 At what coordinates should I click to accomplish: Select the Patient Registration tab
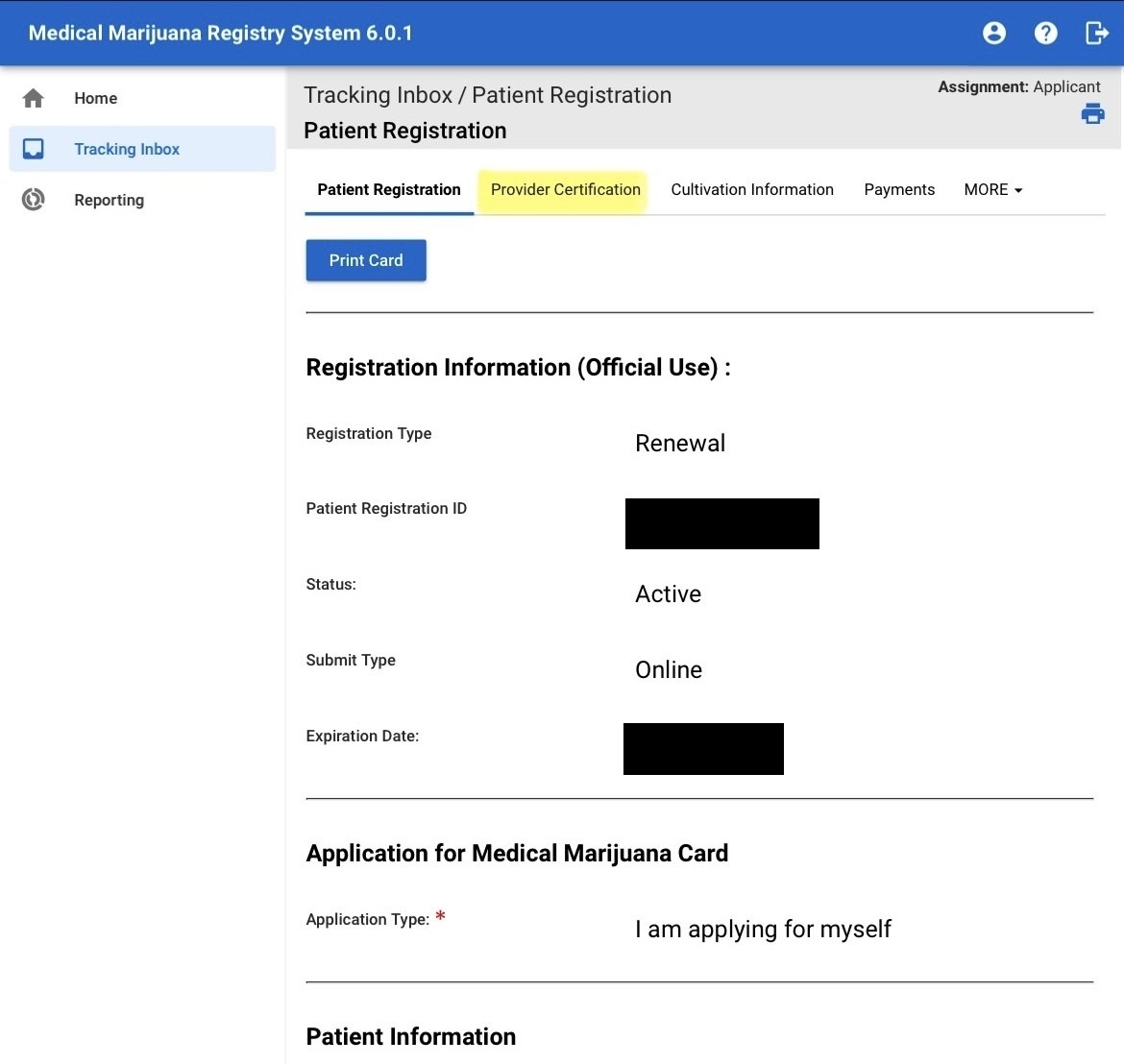click(389, 190)
